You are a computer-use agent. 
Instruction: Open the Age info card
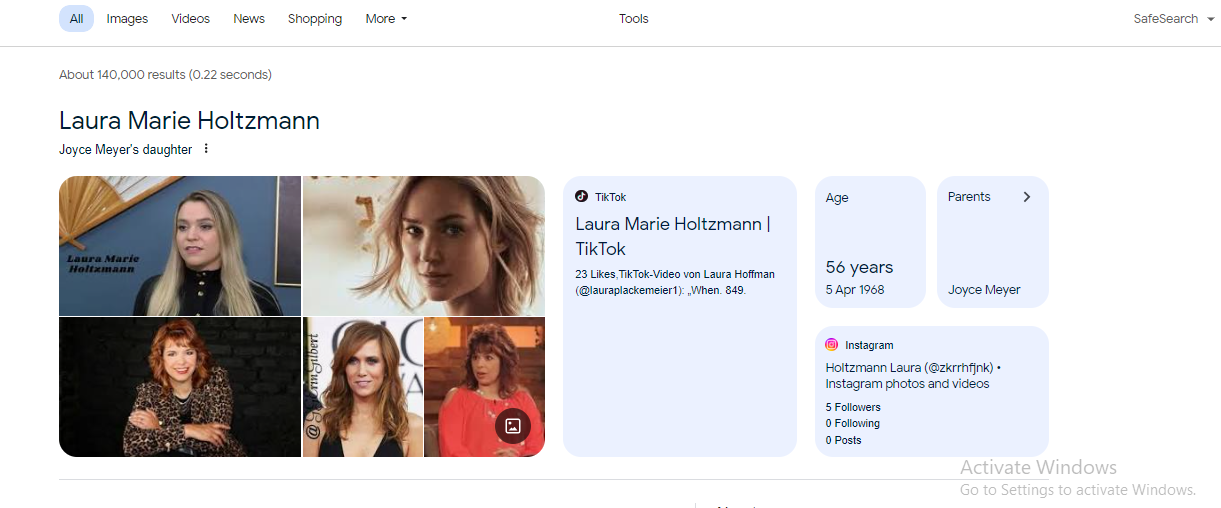[870, 242]
